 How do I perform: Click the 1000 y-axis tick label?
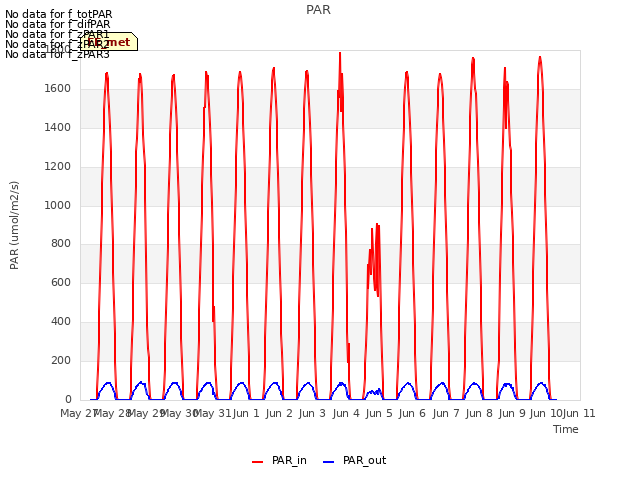point(58,205)
